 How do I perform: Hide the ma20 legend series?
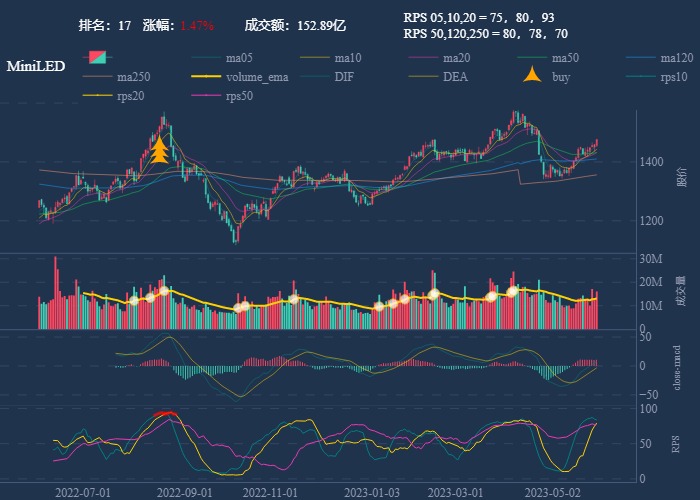[439, 58]
